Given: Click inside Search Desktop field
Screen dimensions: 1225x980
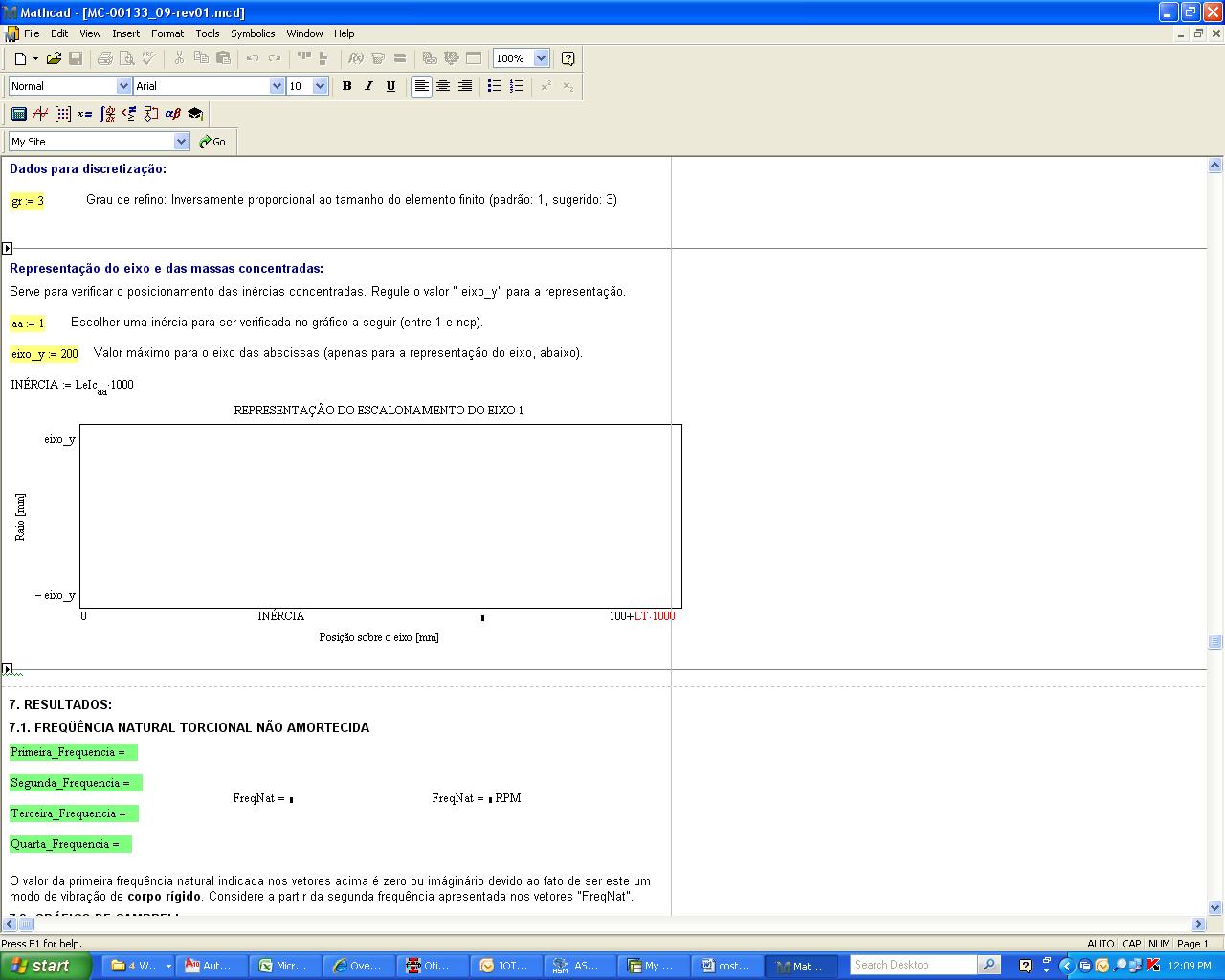Looking at the screenshot, I should [914, 965].
